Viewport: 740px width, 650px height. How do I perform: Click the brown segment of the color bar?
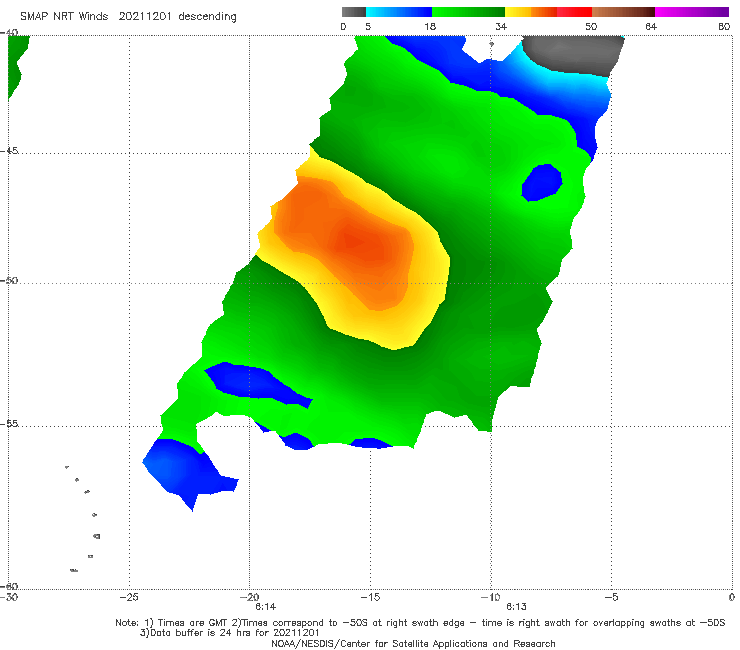[623, 12]
